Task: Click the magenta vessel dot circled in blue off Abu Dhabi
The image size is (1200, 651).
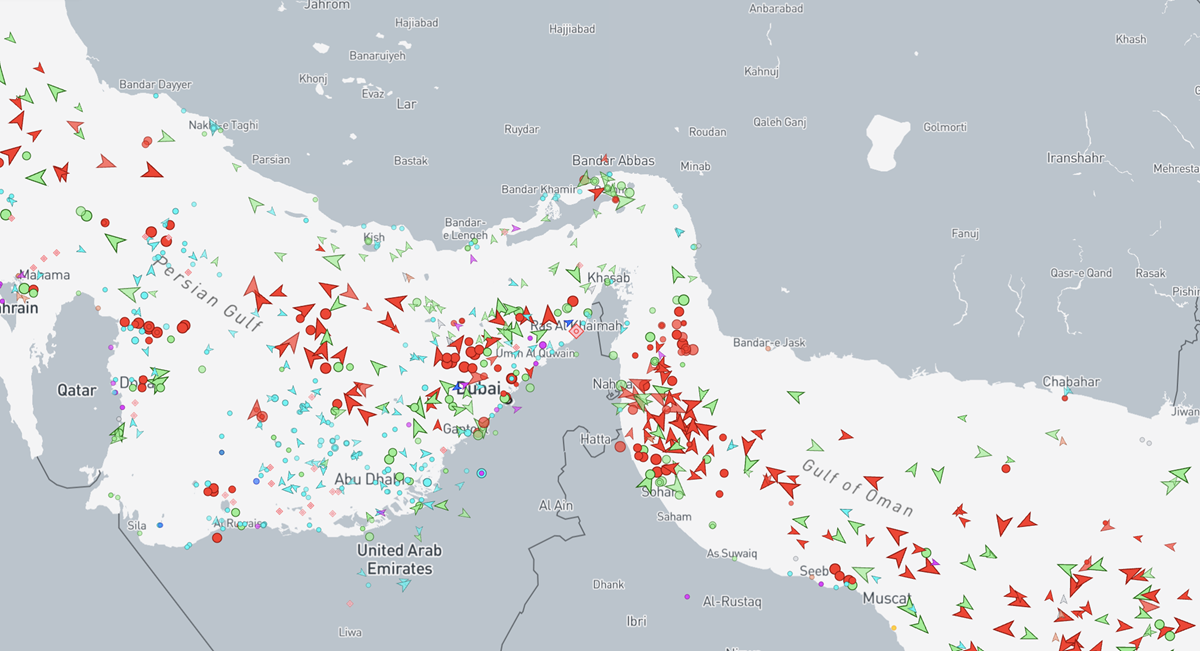Action: (x=482, y=473)
